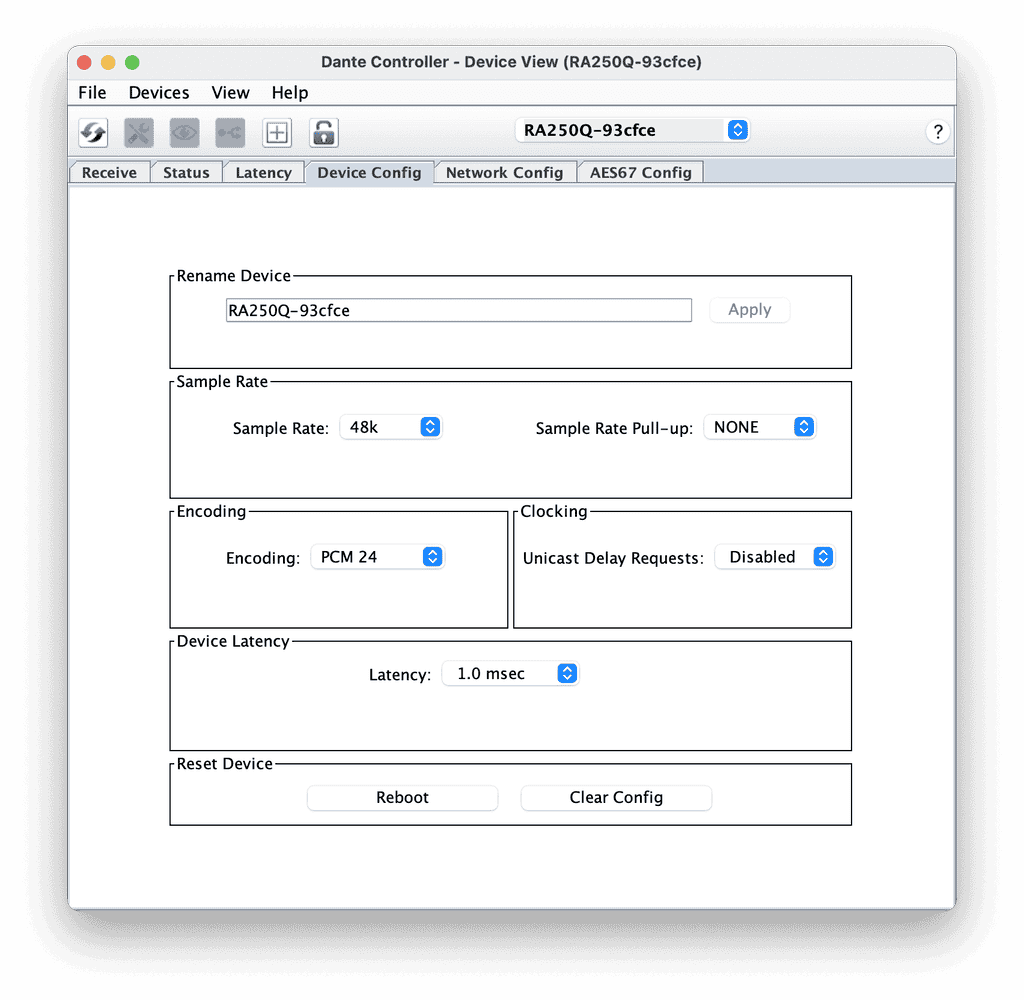Switch to the AES67 Config tab

click(640, 173)
